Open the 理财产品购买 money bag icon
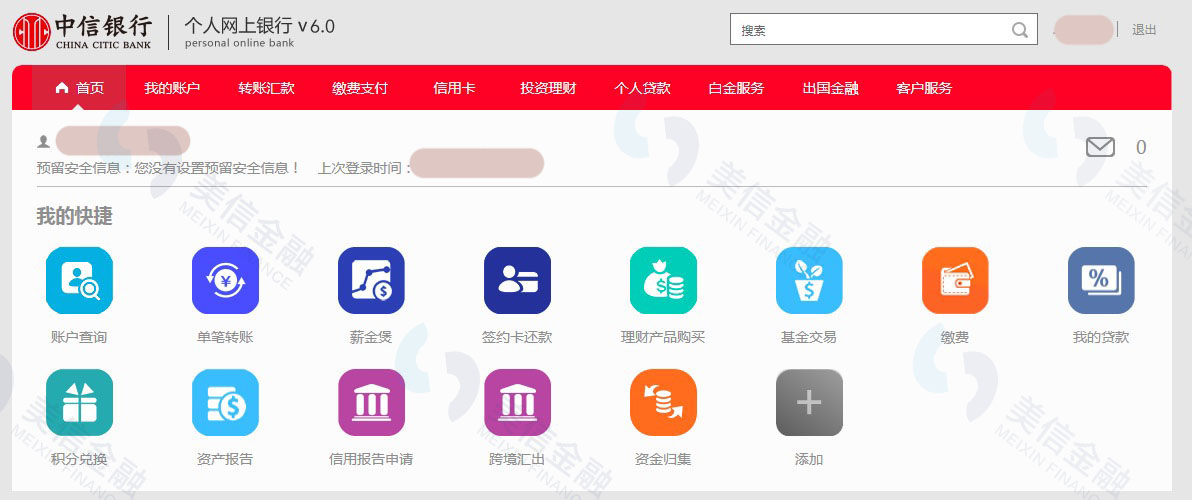 664,280
